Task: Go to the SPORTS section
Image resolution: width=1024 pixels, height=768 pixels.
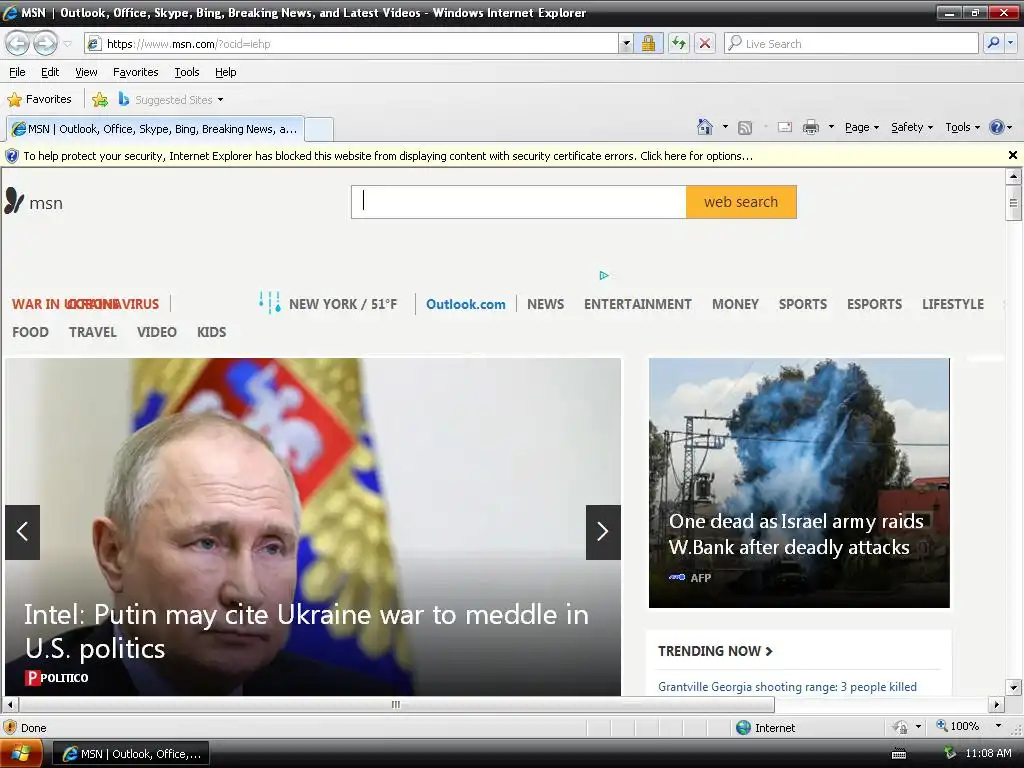Action: (803, 304)
